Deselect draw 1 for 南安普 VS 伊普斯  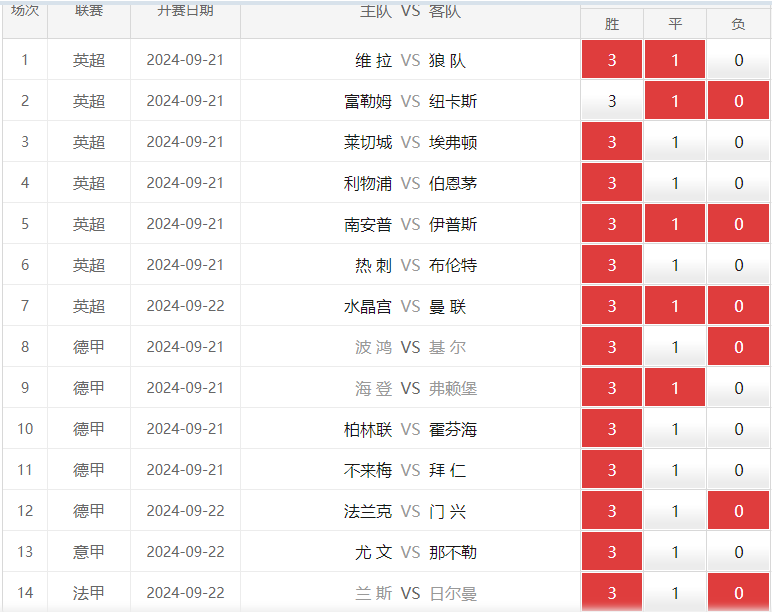pyautogui.click(x=675, y=224)
